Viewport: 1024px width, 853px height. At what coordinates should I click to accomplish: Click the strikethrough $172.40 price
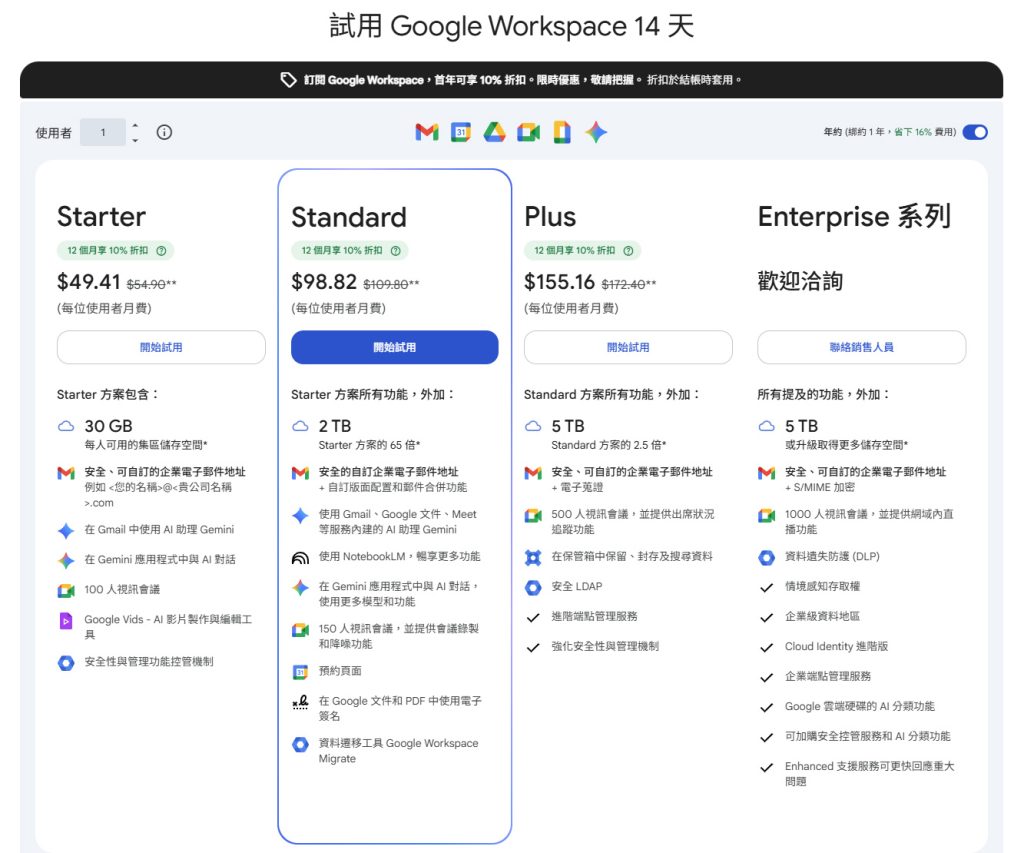(623, 285)
